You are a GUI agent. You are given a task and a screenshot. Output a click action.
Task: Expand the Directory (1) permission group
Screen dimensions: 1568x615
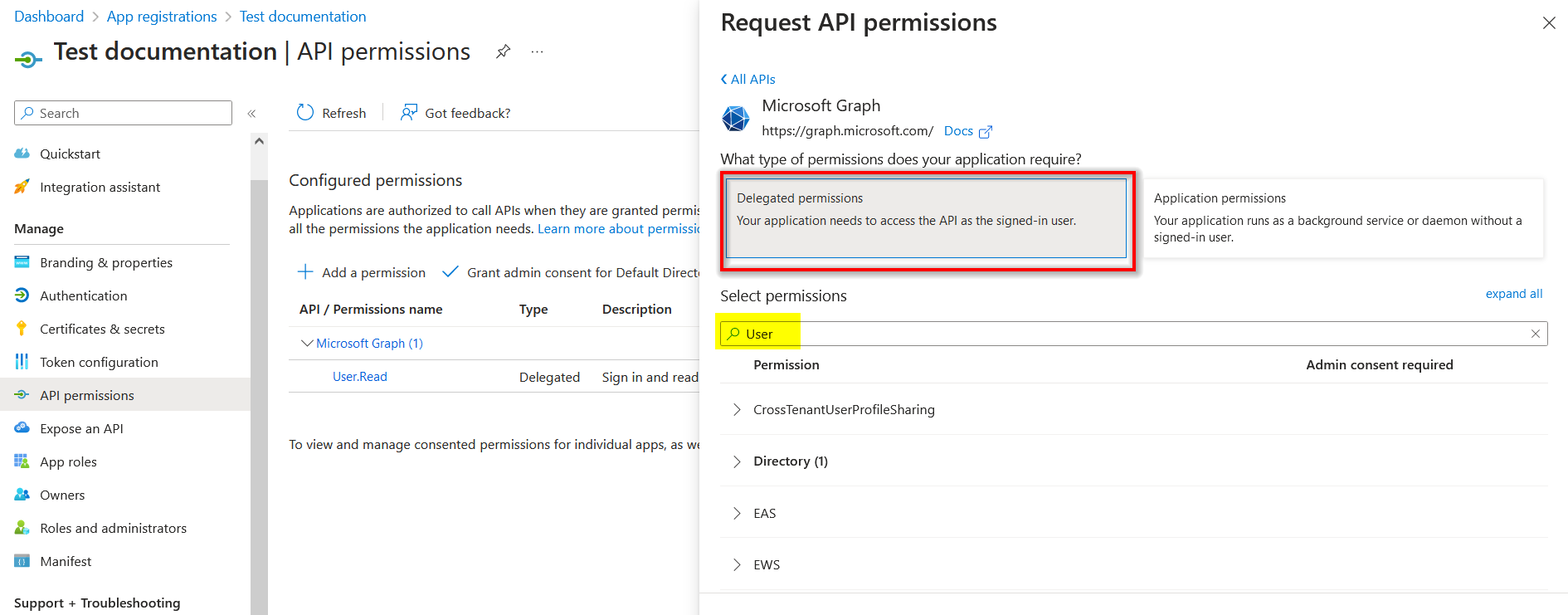(x=737, y=461)
